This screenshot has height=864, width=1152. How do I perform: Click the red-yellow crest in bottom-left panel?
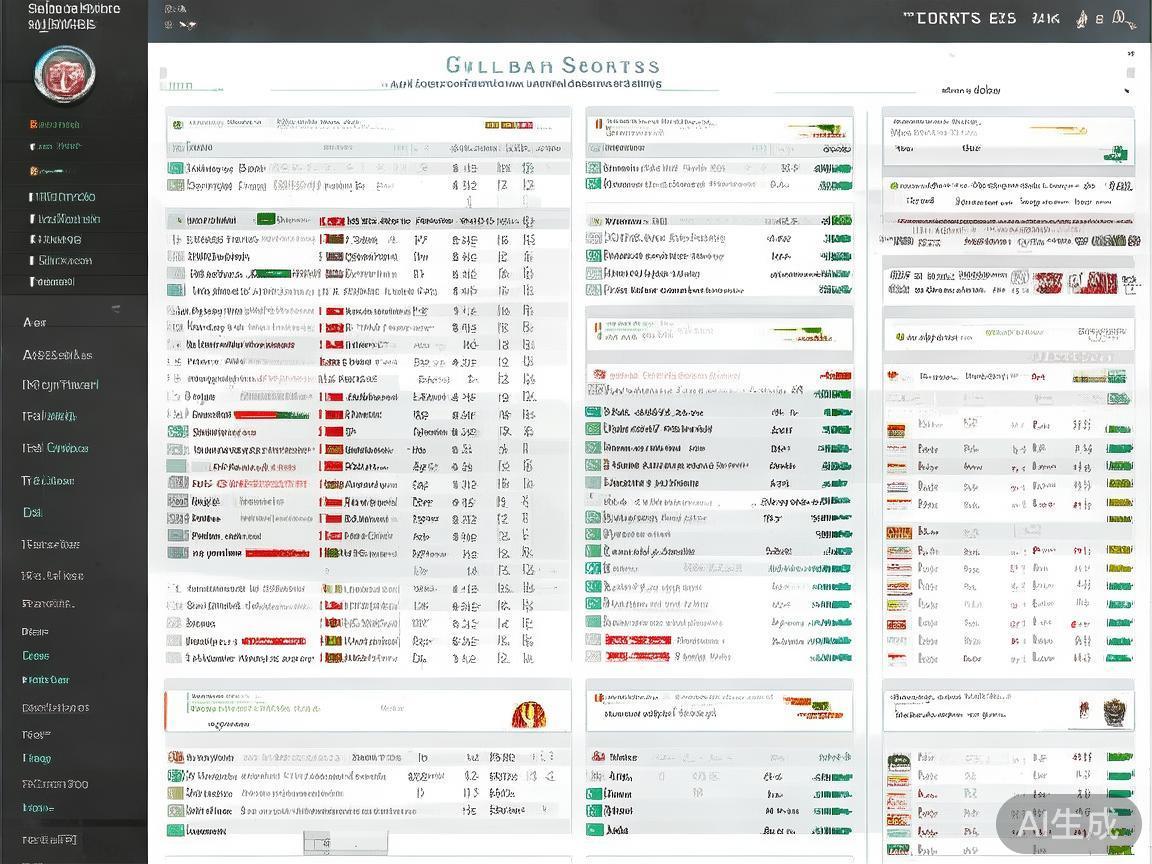tap(527, 714)
